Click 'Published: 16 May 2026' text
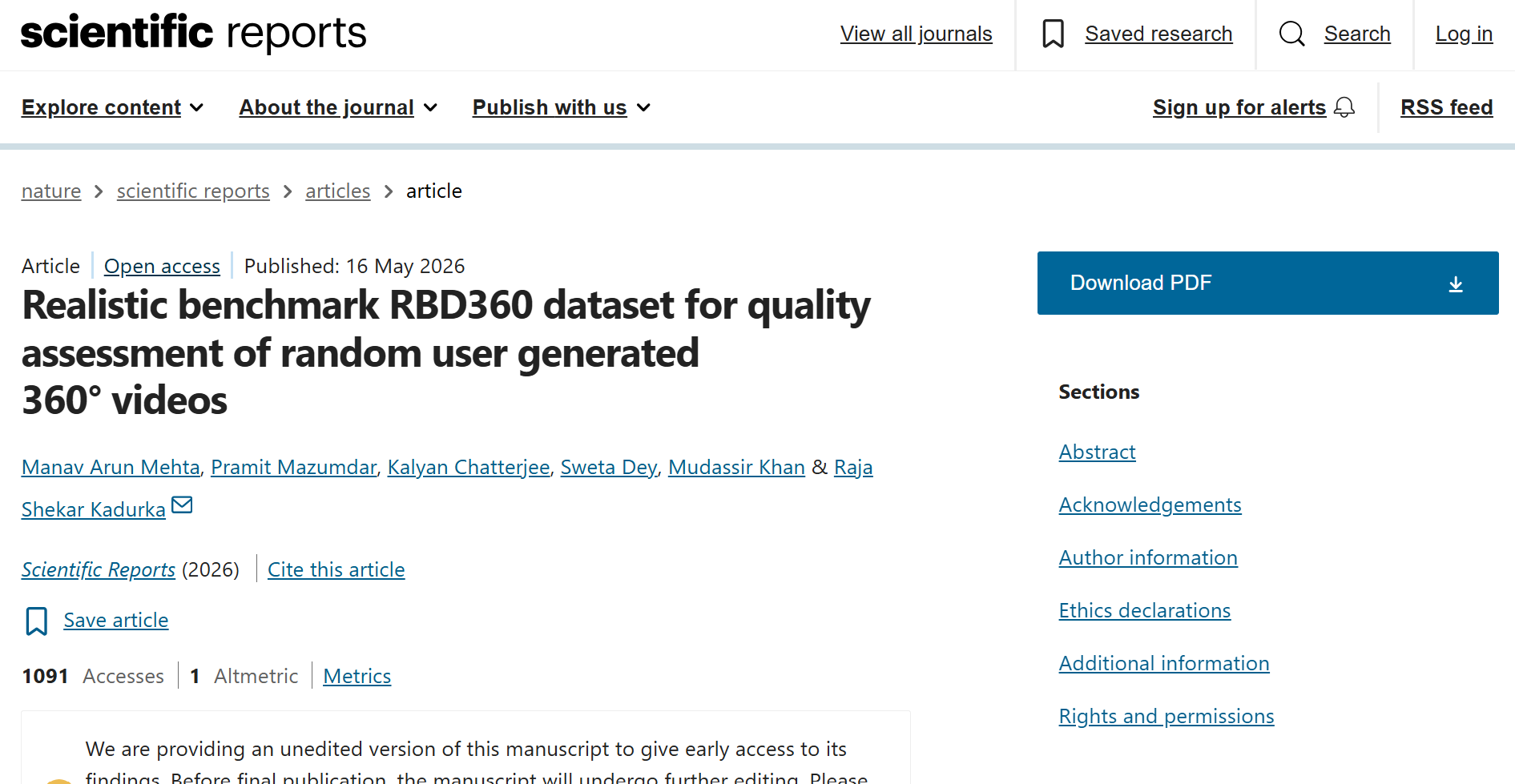 click(x=354, y=266)
